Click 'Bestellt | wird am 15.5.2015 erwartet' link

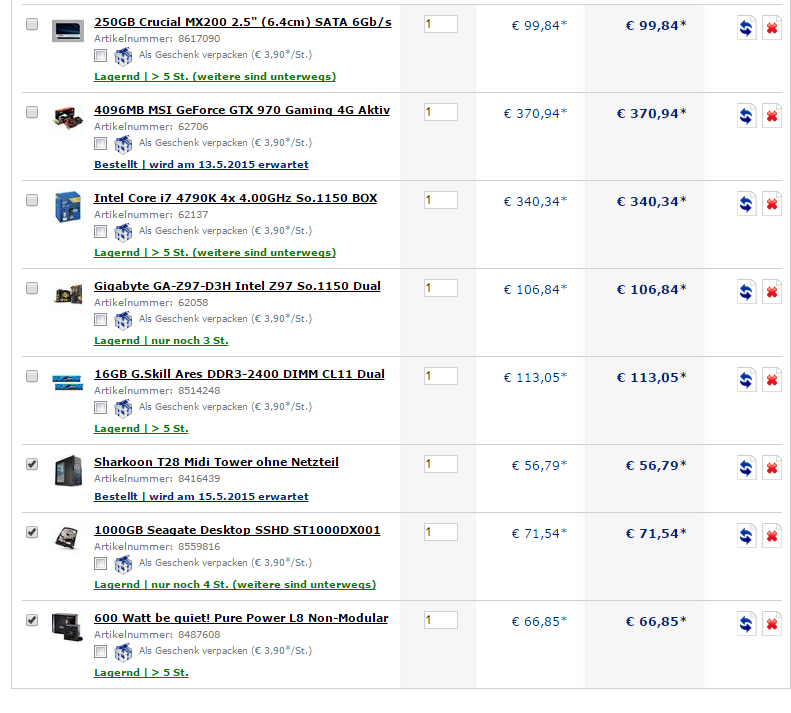pyautogui.click(x=201, y=497)
